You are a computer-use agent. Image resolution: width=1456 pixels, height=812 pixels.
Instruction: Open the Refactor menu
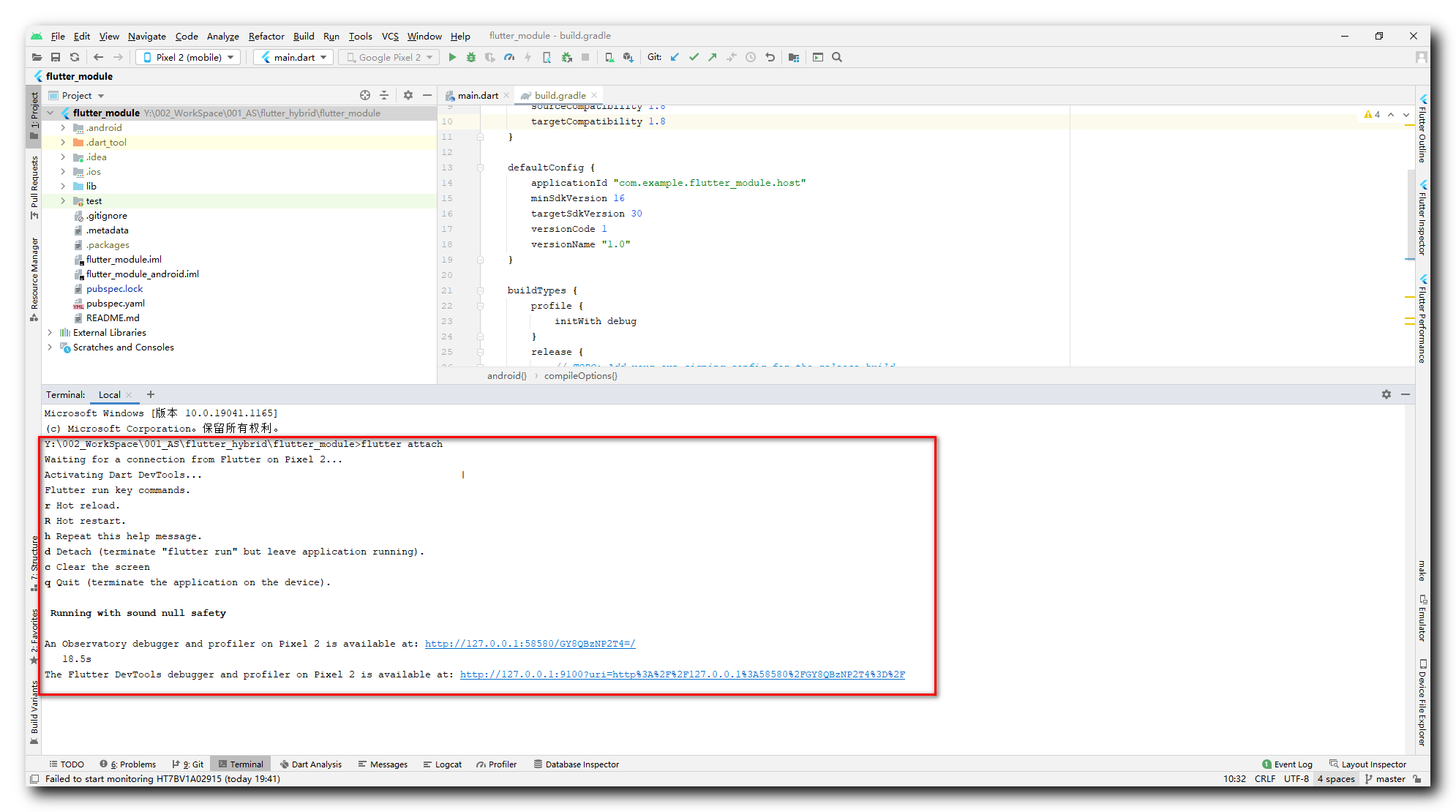[266, 36]
